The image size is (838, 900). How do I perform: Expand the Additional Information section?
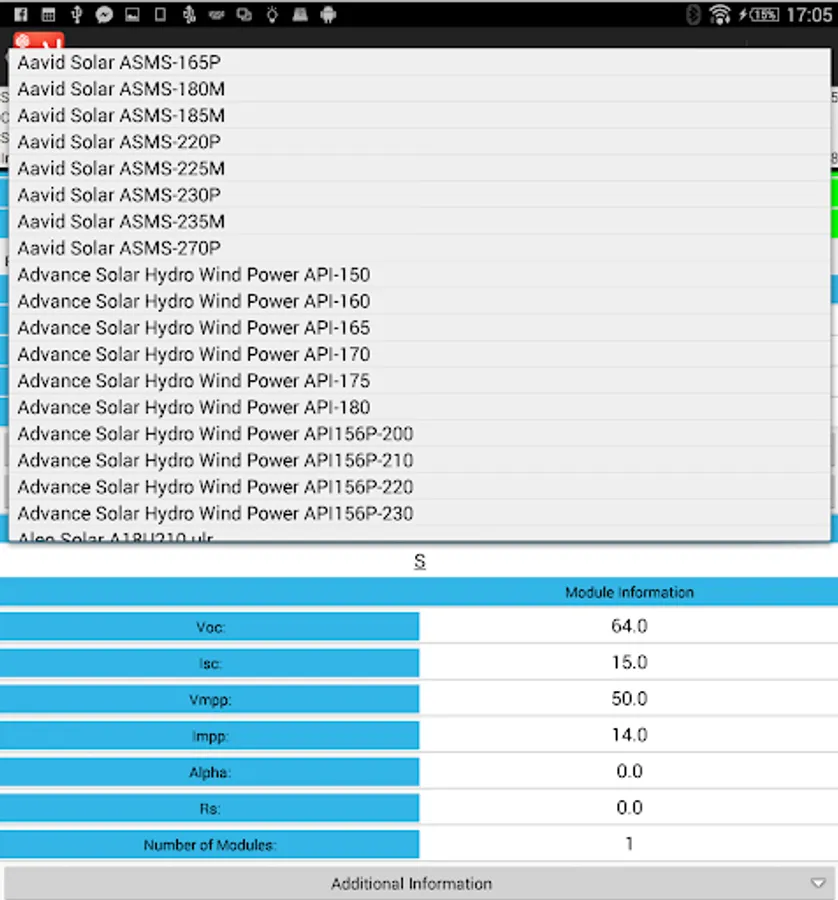[419, 883]
